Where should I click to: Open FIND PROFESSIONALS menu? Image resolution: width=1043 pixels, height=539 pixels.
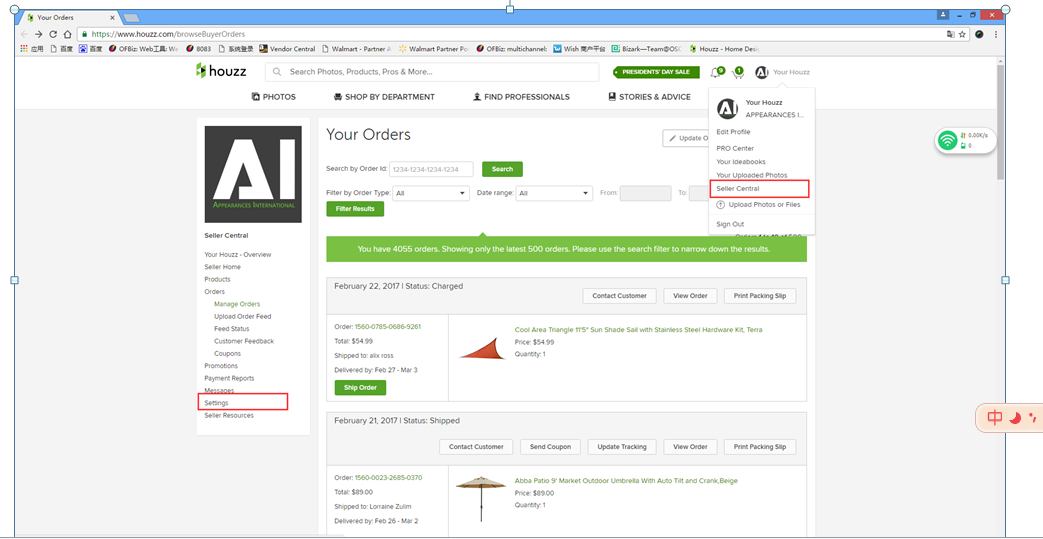pos(521,96)
